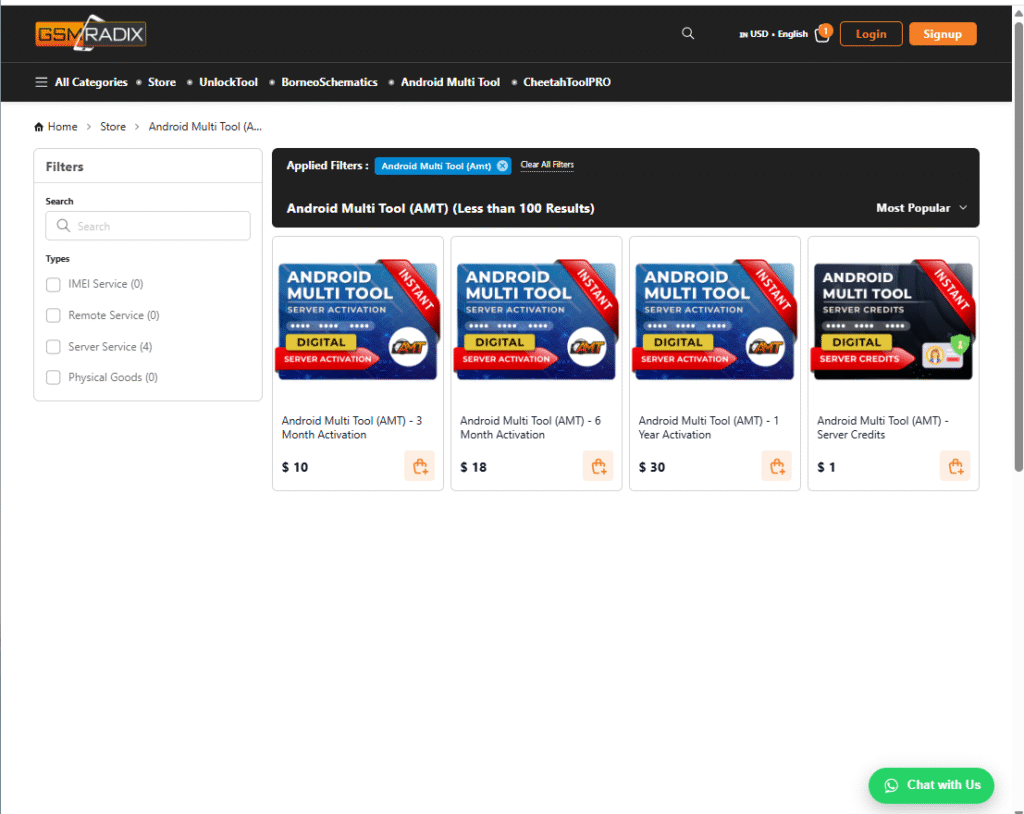The image size is (1024, 814).
Task: Open USD English currency language selector
Action: pyautogui.click(x=773, y=34)
